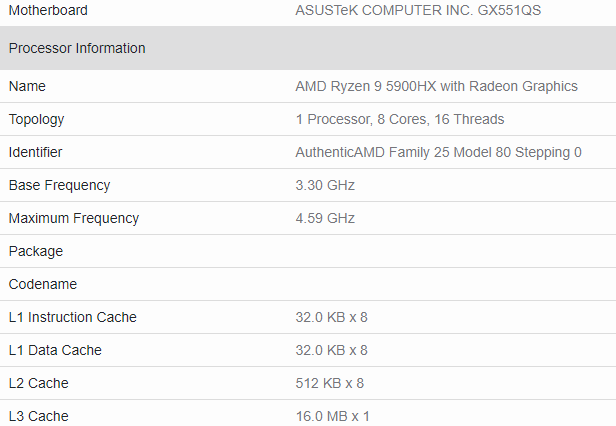Image resolution: width=616 pixels, height=426 pixels.
Task: Click the ASUSTeK GX551QS motherboard value
Action: (418, 10)
